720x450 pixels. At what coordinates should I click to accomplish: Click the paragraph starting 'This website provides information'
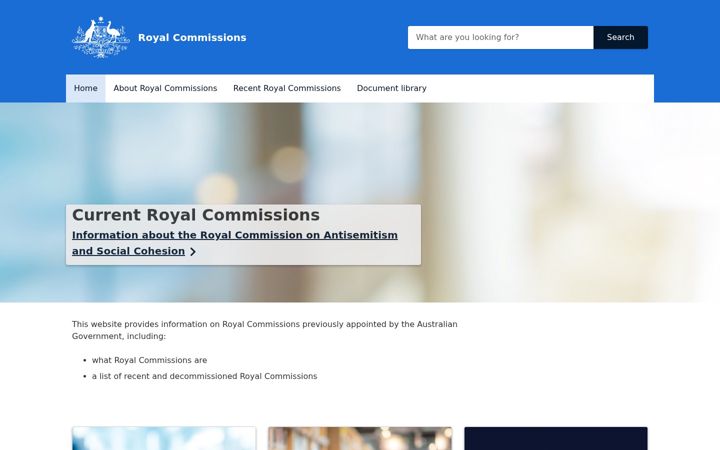(264, 330)
